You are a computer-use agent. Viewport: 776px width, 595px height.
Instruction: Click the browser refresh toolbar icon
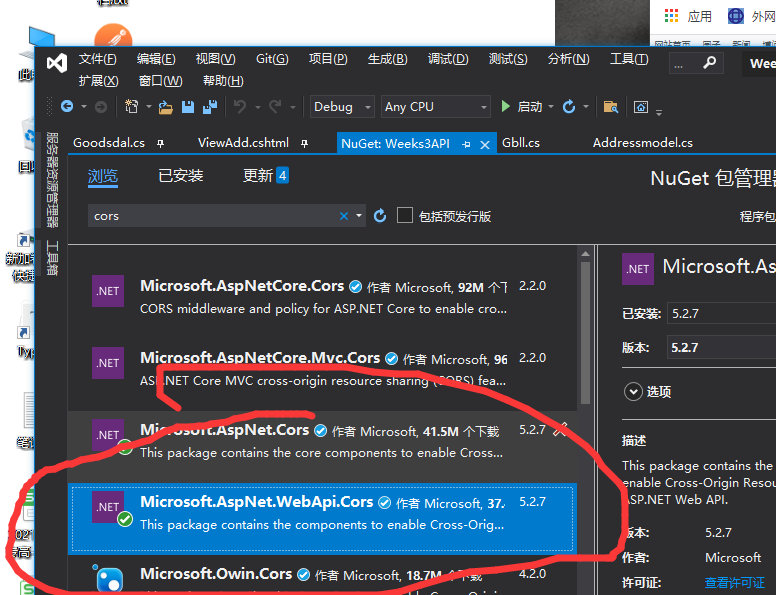569,106
